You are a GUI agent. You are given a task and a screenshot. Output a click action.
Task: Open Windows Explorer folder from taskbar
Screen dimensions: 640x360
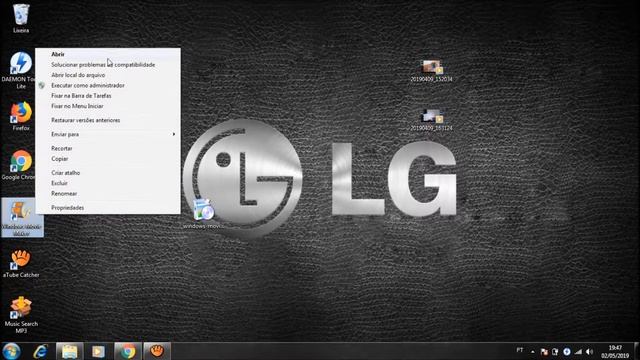(x=69, y=351)
